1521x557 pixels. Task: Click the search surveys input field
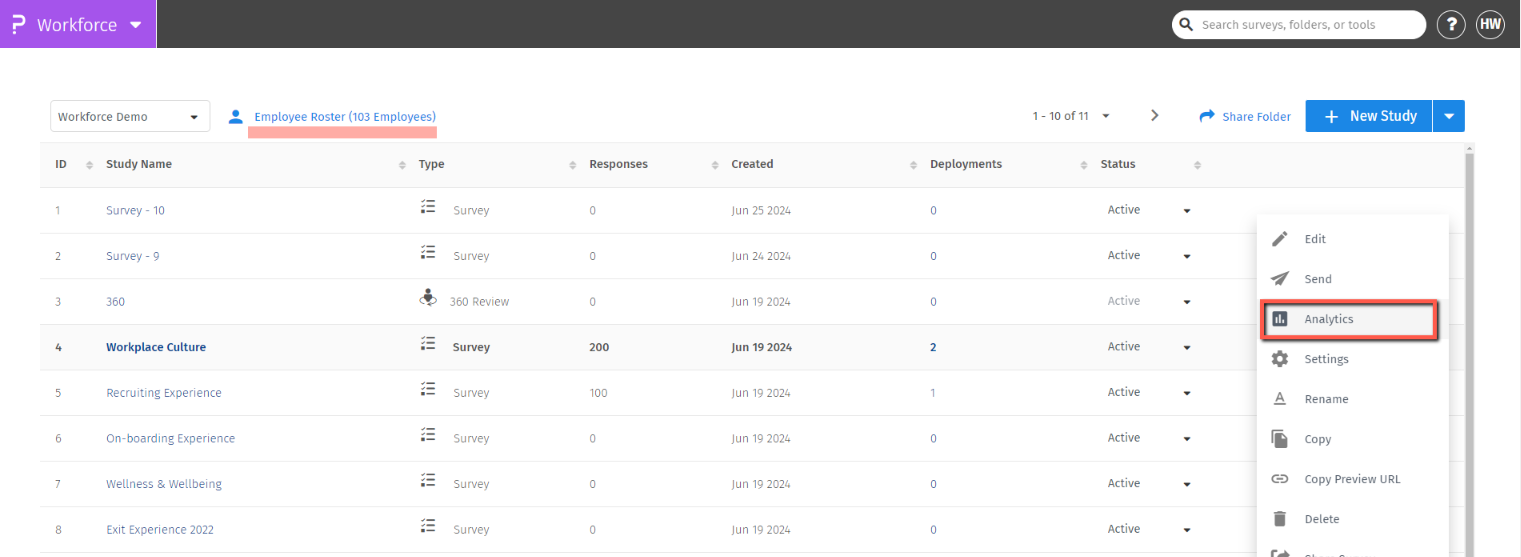1300,25
